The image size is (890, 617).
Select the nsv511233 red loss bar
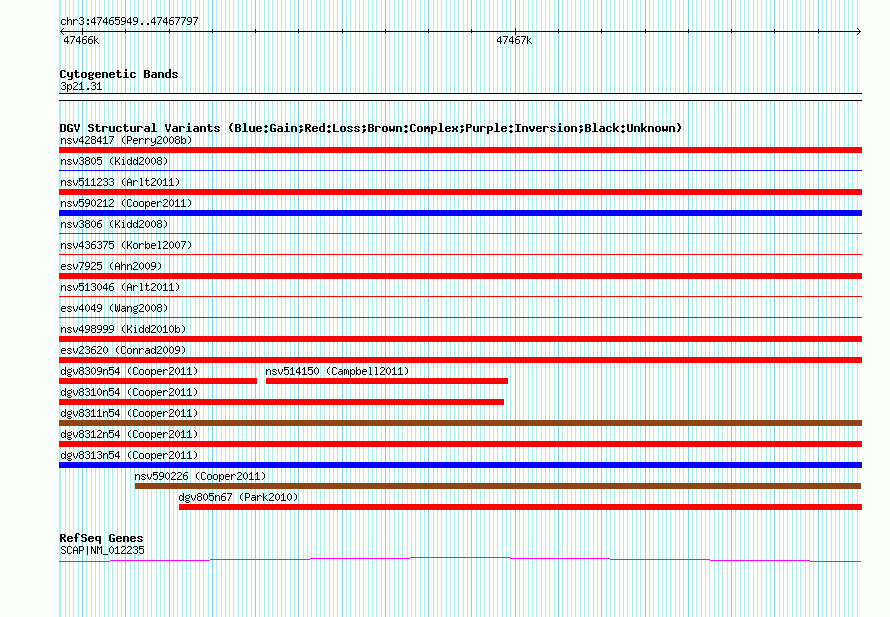[460, 192]
